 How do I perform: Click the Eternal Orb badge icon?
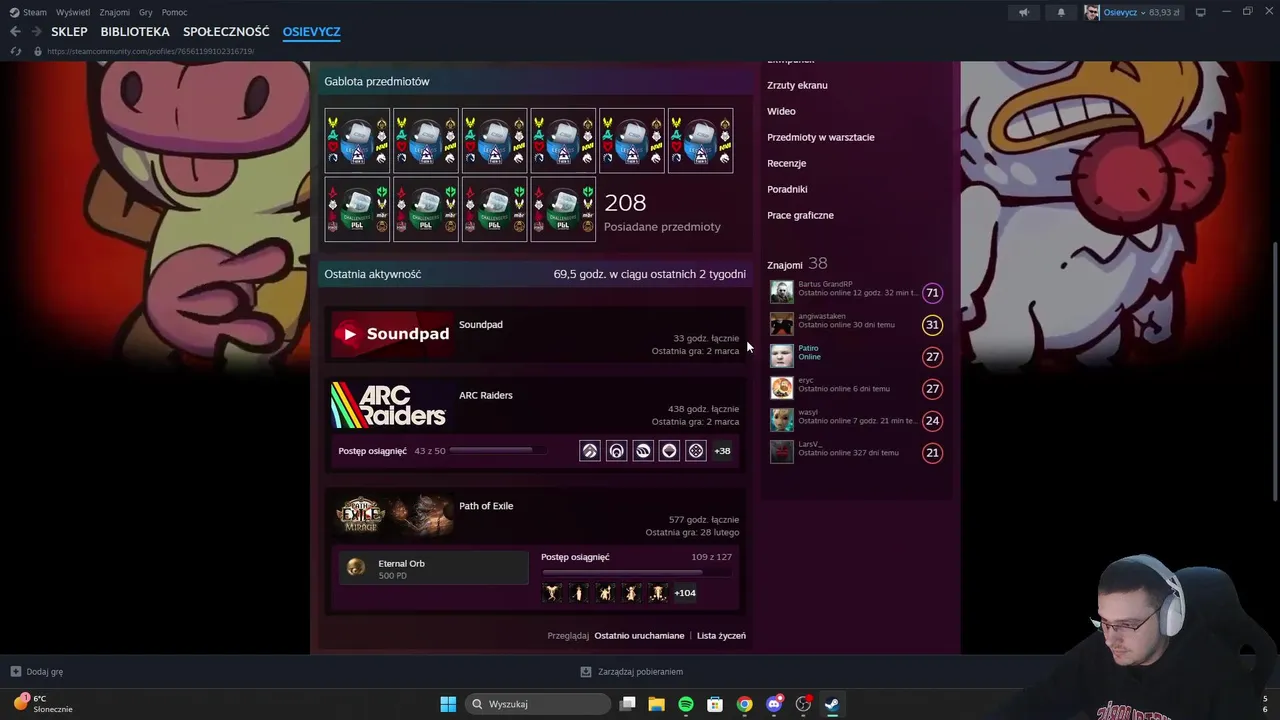click(x=356, y=568)
